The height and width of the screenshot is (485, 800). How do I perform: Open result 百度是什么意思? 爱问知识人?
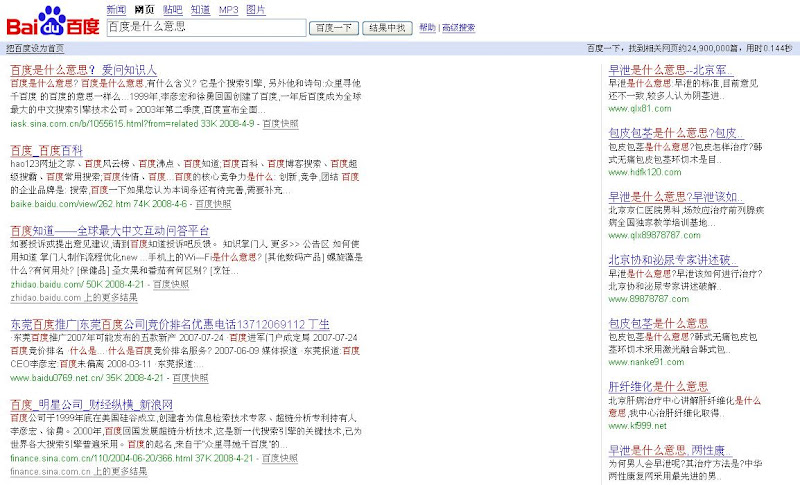click(84, 70)
